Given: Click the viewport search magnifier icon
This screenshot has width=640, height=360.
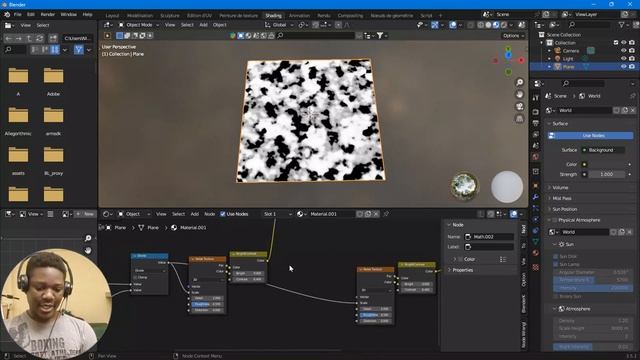Looking at the screenshot, I should tap(280, 36).
